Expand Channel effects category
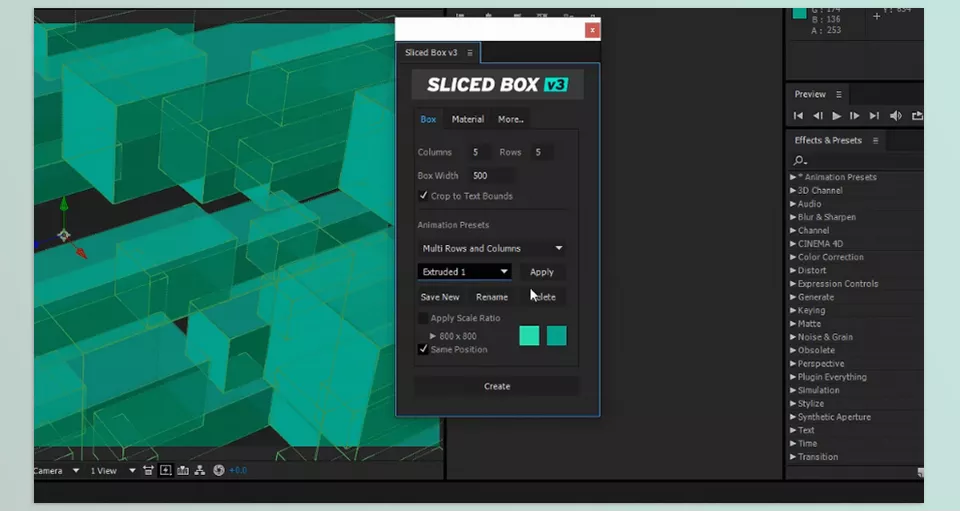Image resolution: width=960 pixels, height=511 pixels. [x=793, y=230]
